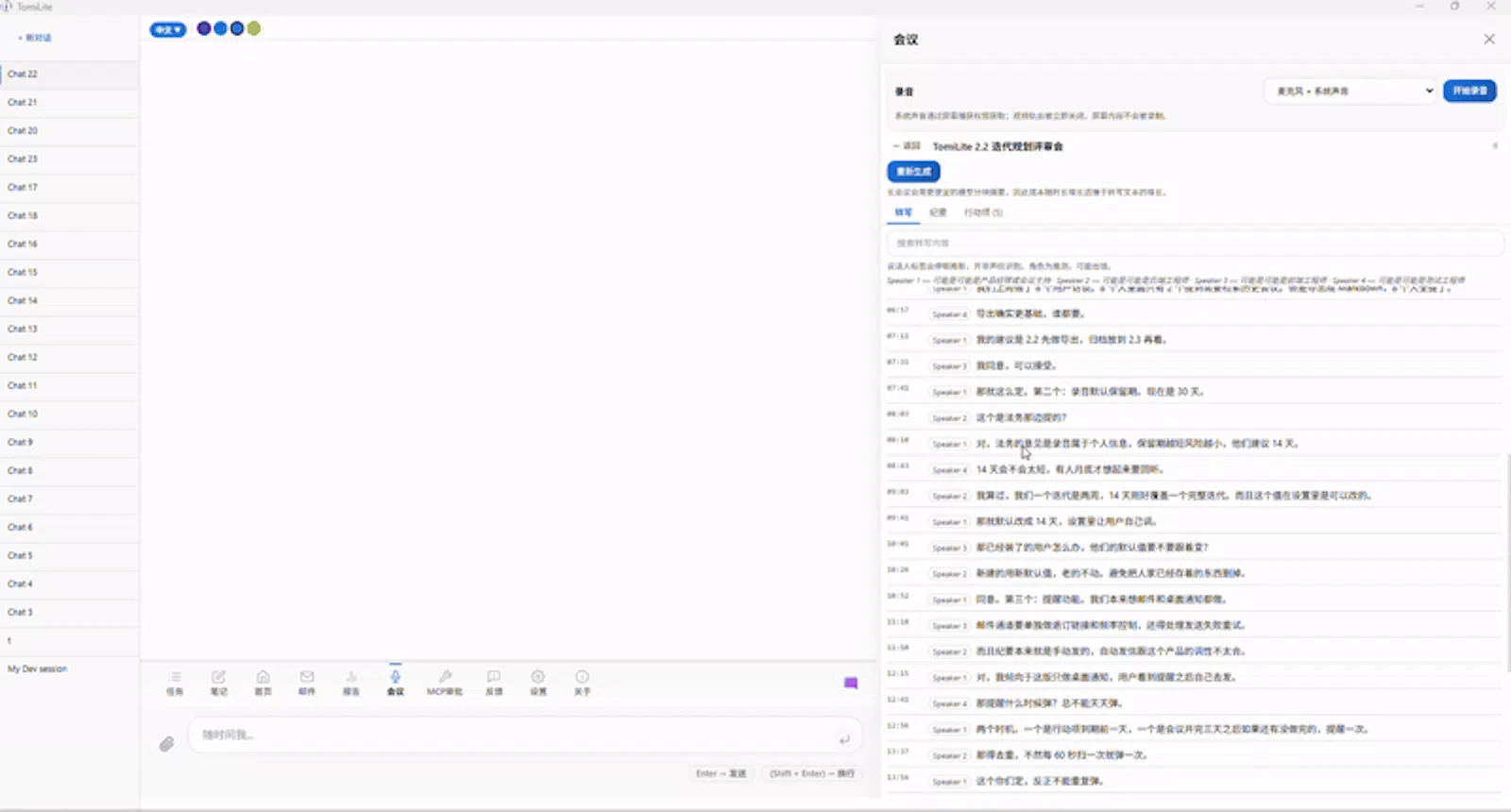1511x812 pixels.
Task: Open Chat 13 in the sidebar
Action: [x=70, y=329]
